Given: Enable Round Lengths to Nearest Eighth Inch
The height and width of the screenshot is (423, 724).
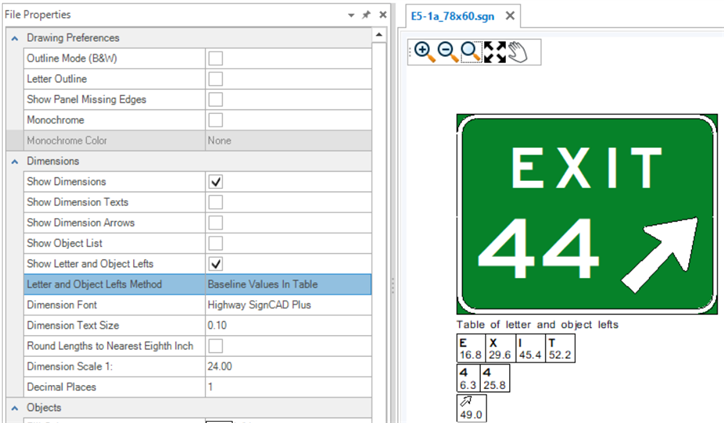Looking at the screenshot, I should pos(215,346).
